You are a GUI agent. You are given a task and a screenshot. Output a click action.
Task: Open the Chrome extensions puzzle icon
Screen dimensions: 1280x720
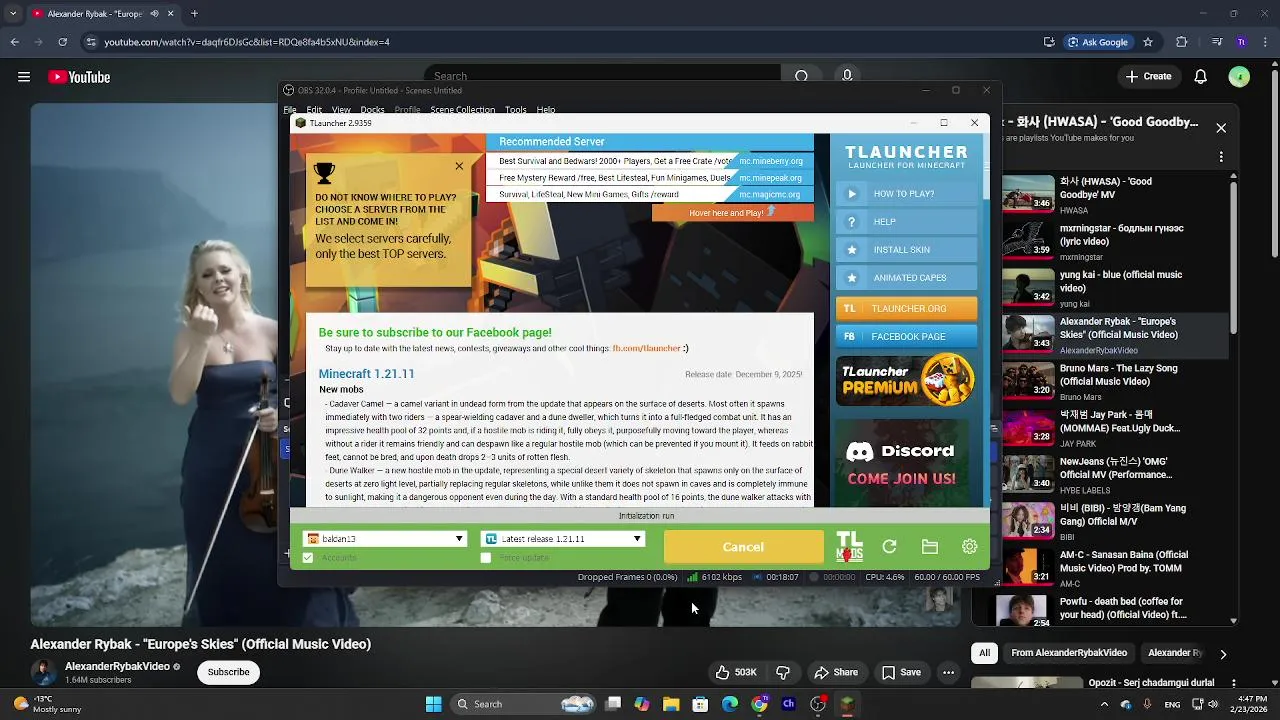1182,42
